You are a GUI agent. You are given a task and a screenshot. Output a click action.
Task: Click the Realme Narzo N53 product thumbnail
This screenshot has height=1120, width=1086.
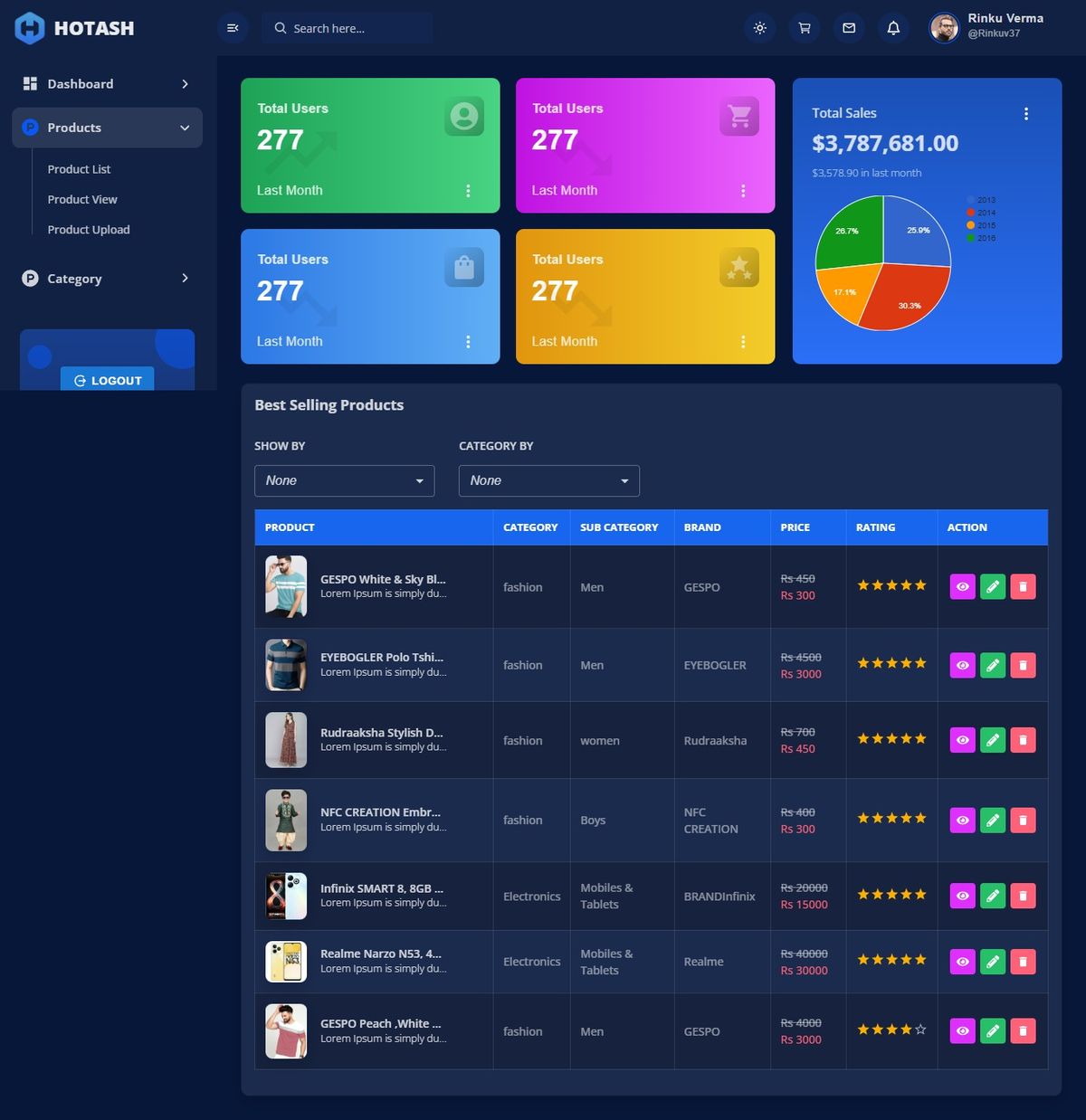click(x=286, y=962)
